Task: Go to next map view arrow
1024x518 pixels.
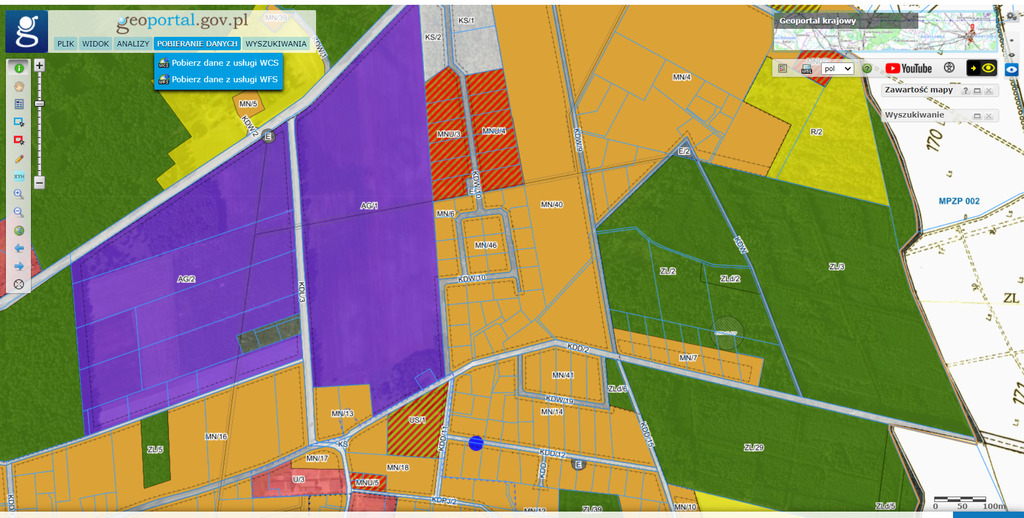Action: point(19,267)
